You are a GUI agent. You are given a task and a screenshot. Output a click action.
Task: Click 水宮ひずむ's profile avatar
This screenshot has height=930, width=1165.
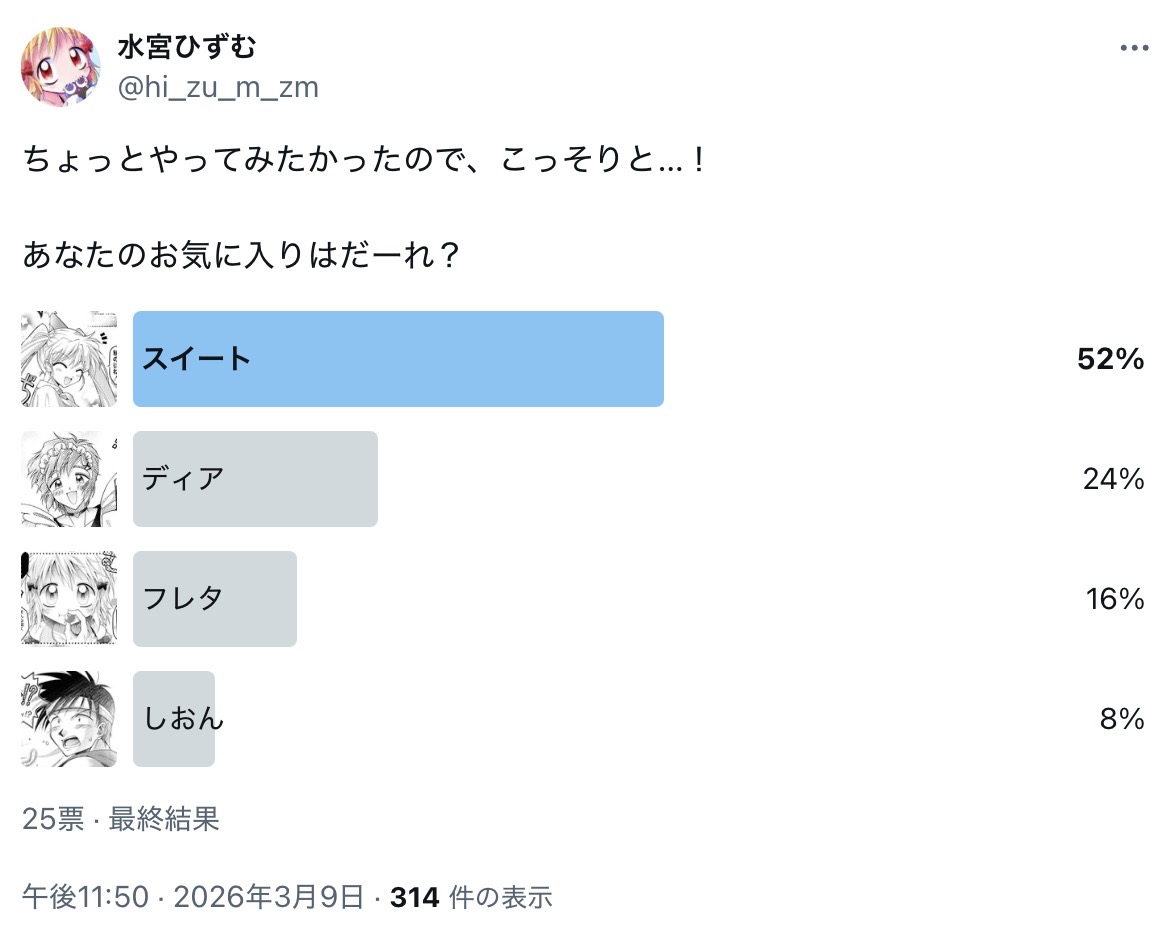(x=61, y=67)
